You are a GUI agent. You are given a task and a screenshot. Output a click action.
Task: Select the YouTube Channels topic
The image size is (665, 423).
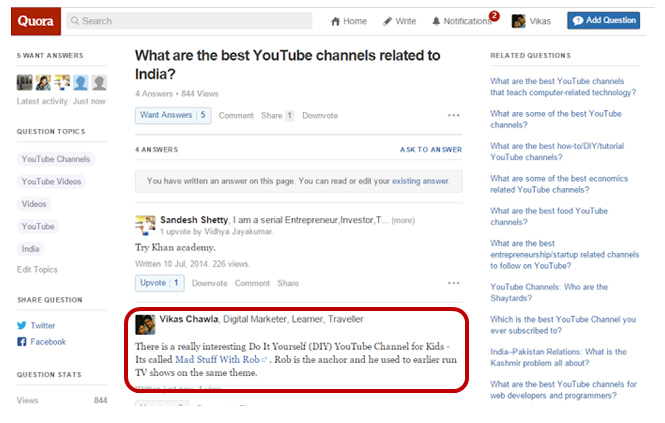(56, 159)
